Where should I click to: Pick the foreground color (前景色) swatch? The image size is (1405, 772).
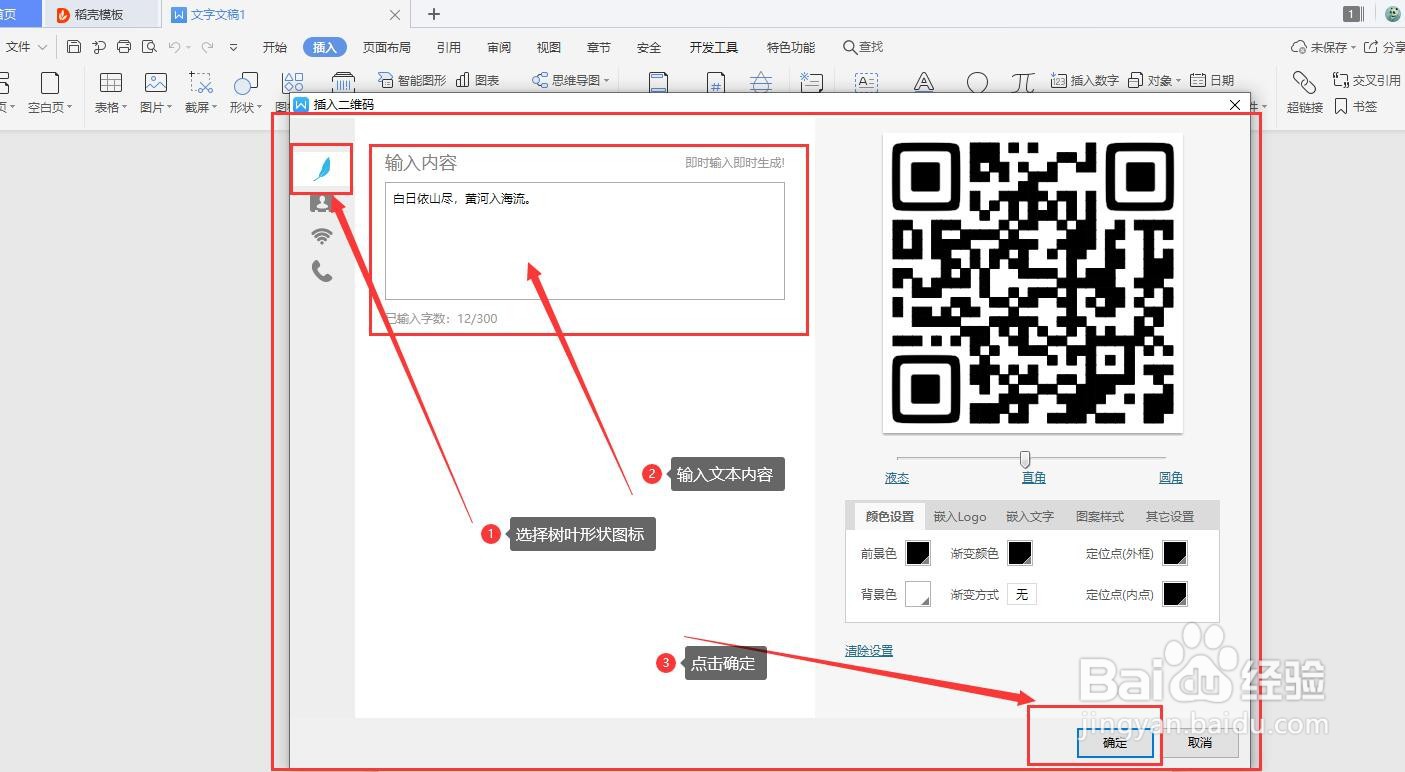click(x=918, y=553)
